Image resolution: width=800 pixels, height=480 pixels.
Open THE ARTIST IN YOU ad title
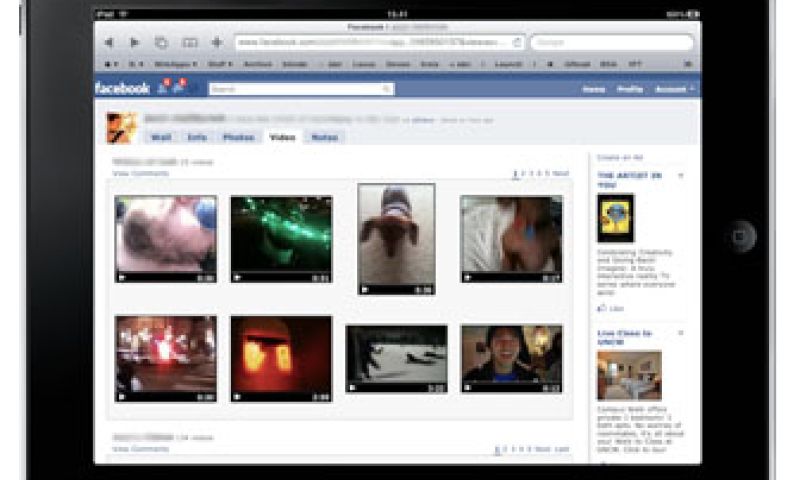[x=630, y=180]
